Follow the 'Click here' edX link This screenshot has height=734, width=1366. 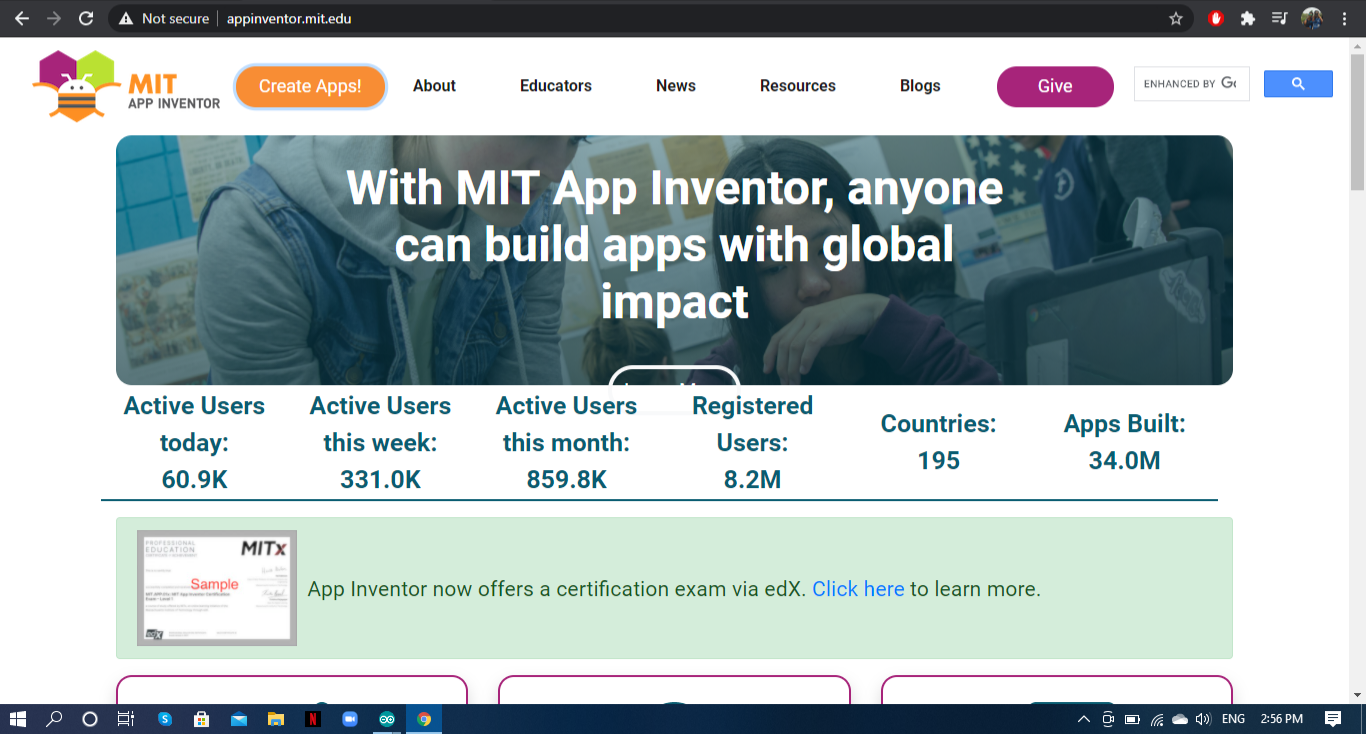click(x=858, y=589)
